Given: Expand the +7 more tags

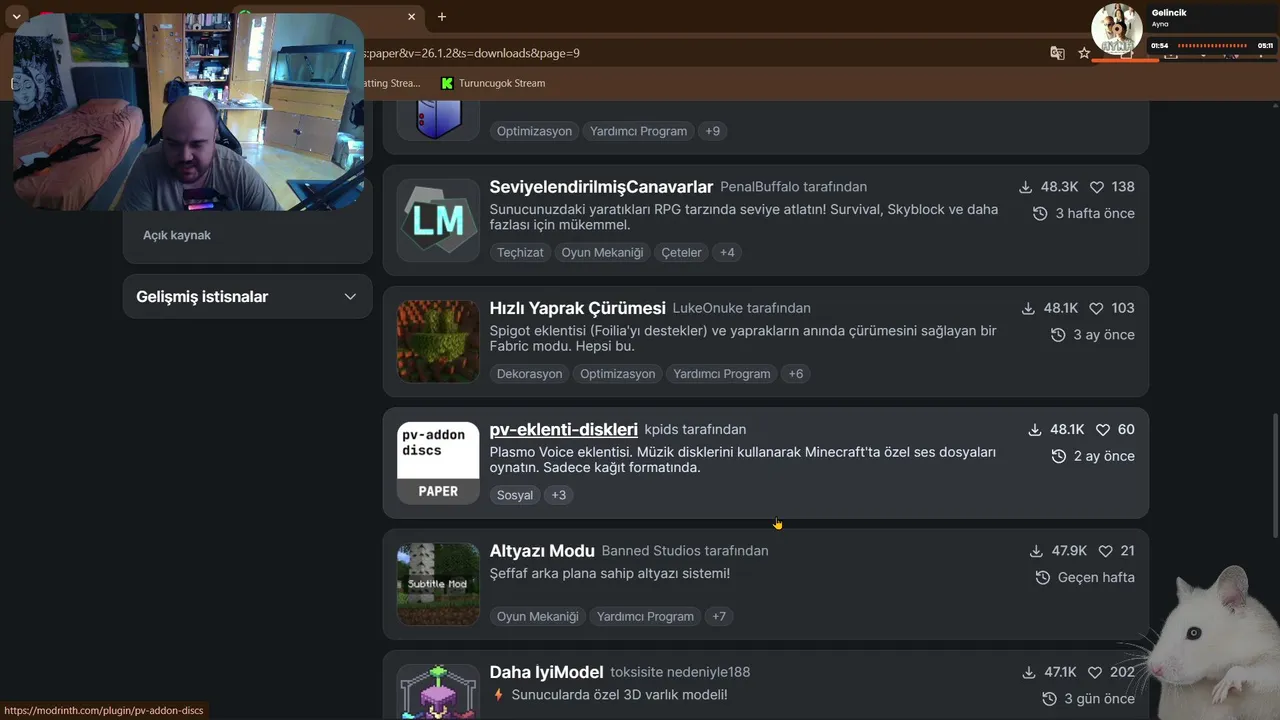Looking at the screenshot, I should pyautogui.click(x=719, y=616).
